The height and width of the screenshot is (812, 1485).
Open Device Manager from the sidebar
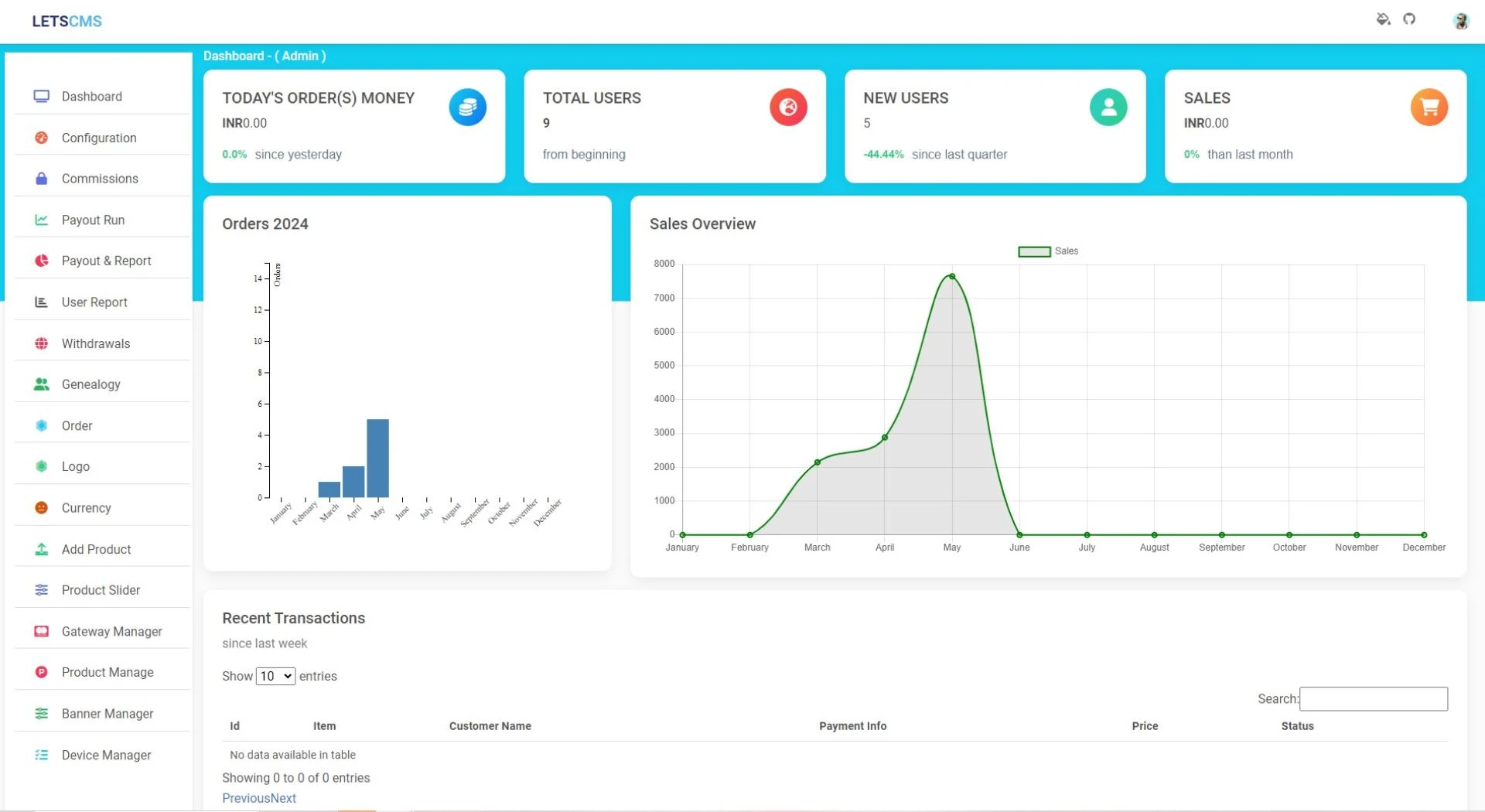click(106, 755)
